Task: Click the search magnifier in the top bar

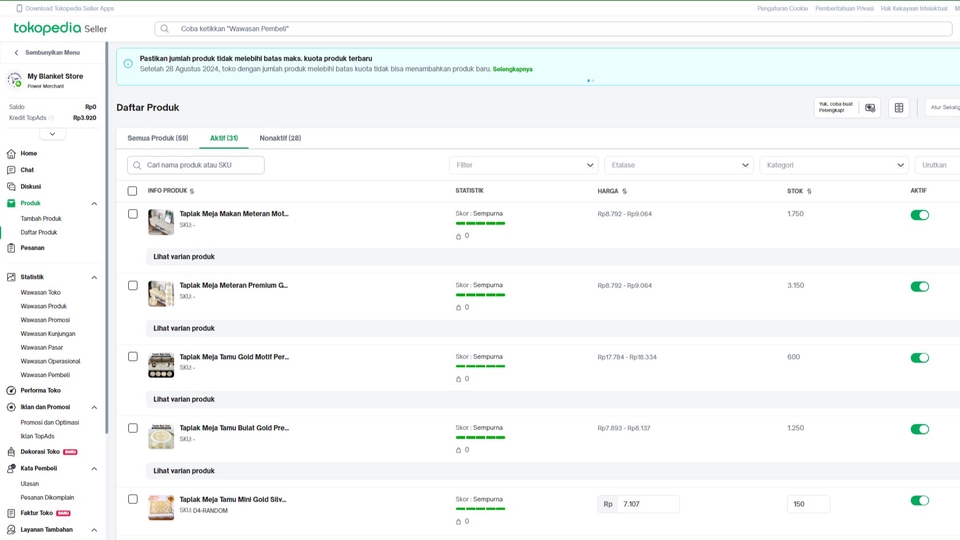Action: click(165, 29)
